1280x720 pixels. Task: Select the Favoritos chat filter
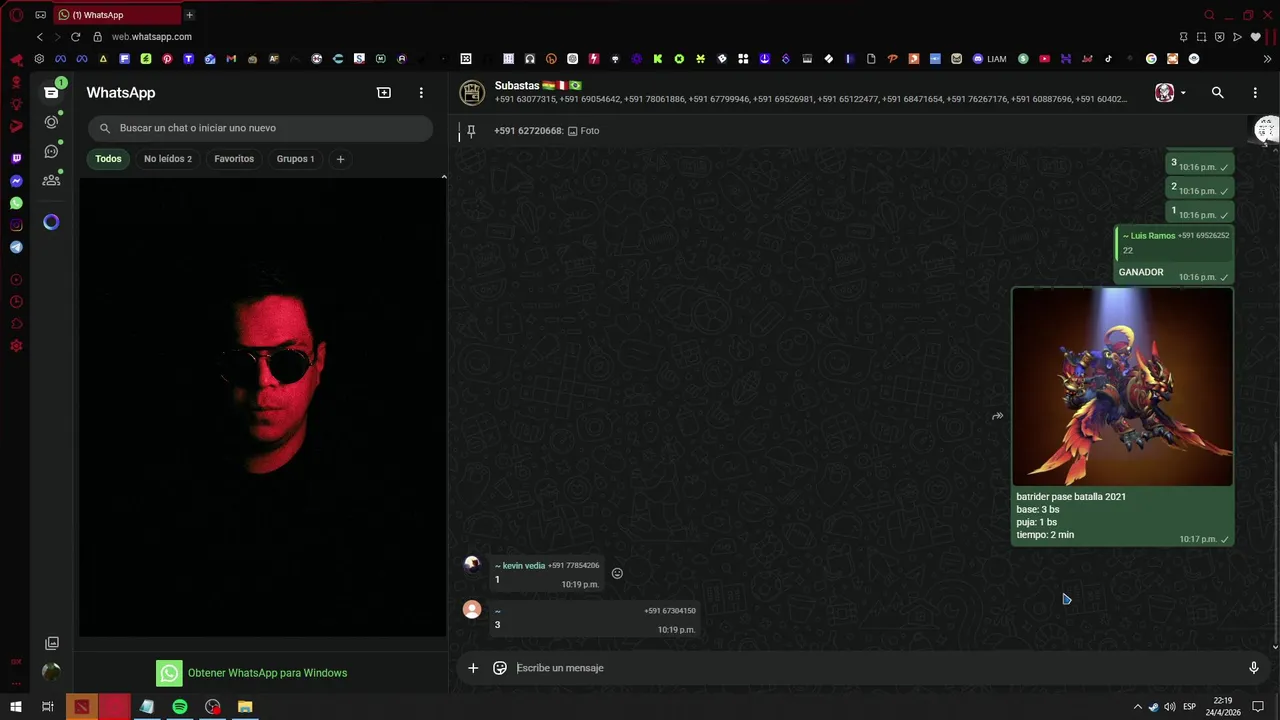click(234, 159)
